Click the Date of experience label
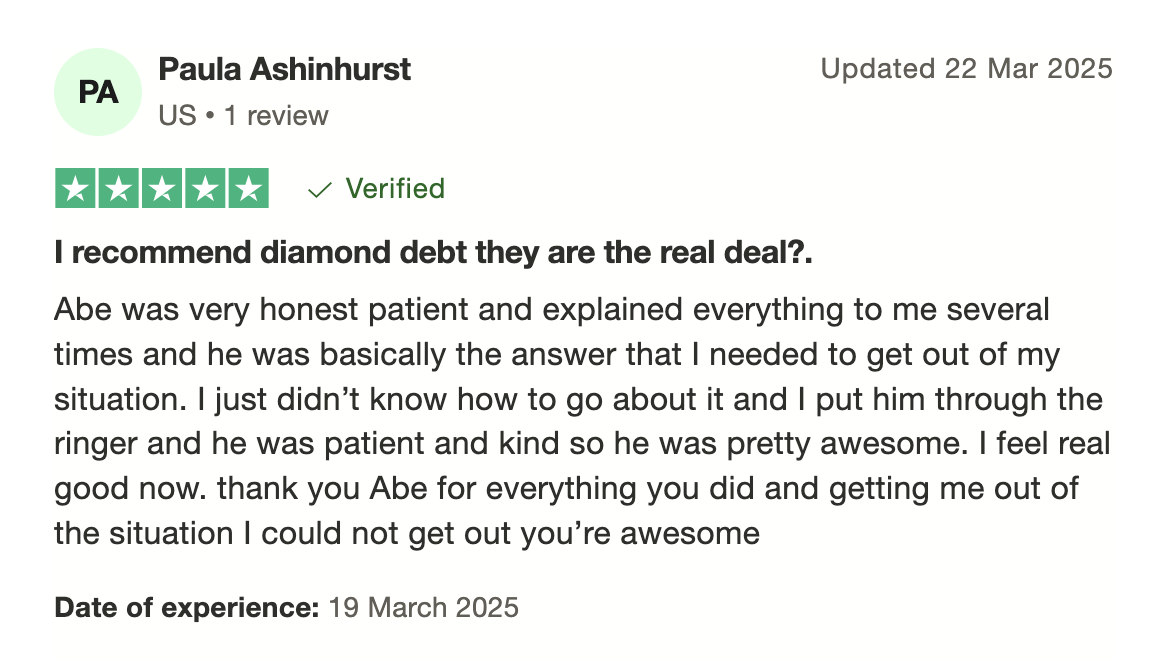The height and width of the screenshot is (662, 1170). pyautogui.click(x=187, y=608)
